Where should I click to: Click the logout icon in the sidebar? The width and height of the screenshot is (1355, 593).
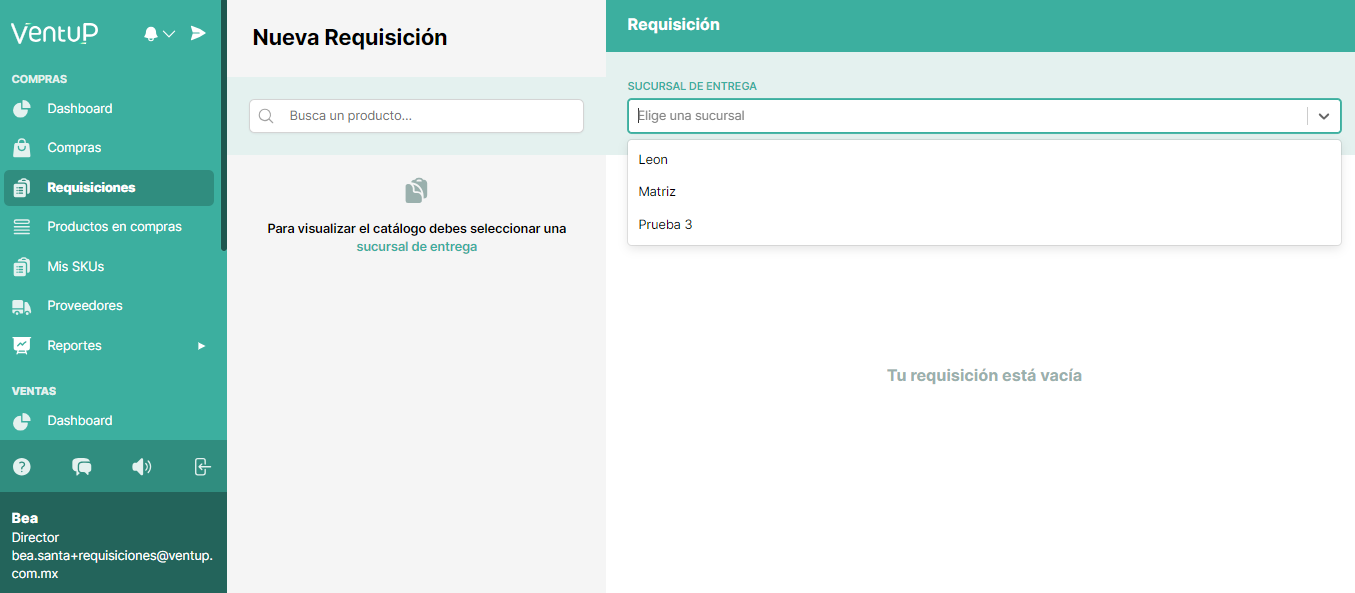click(202, 466)
